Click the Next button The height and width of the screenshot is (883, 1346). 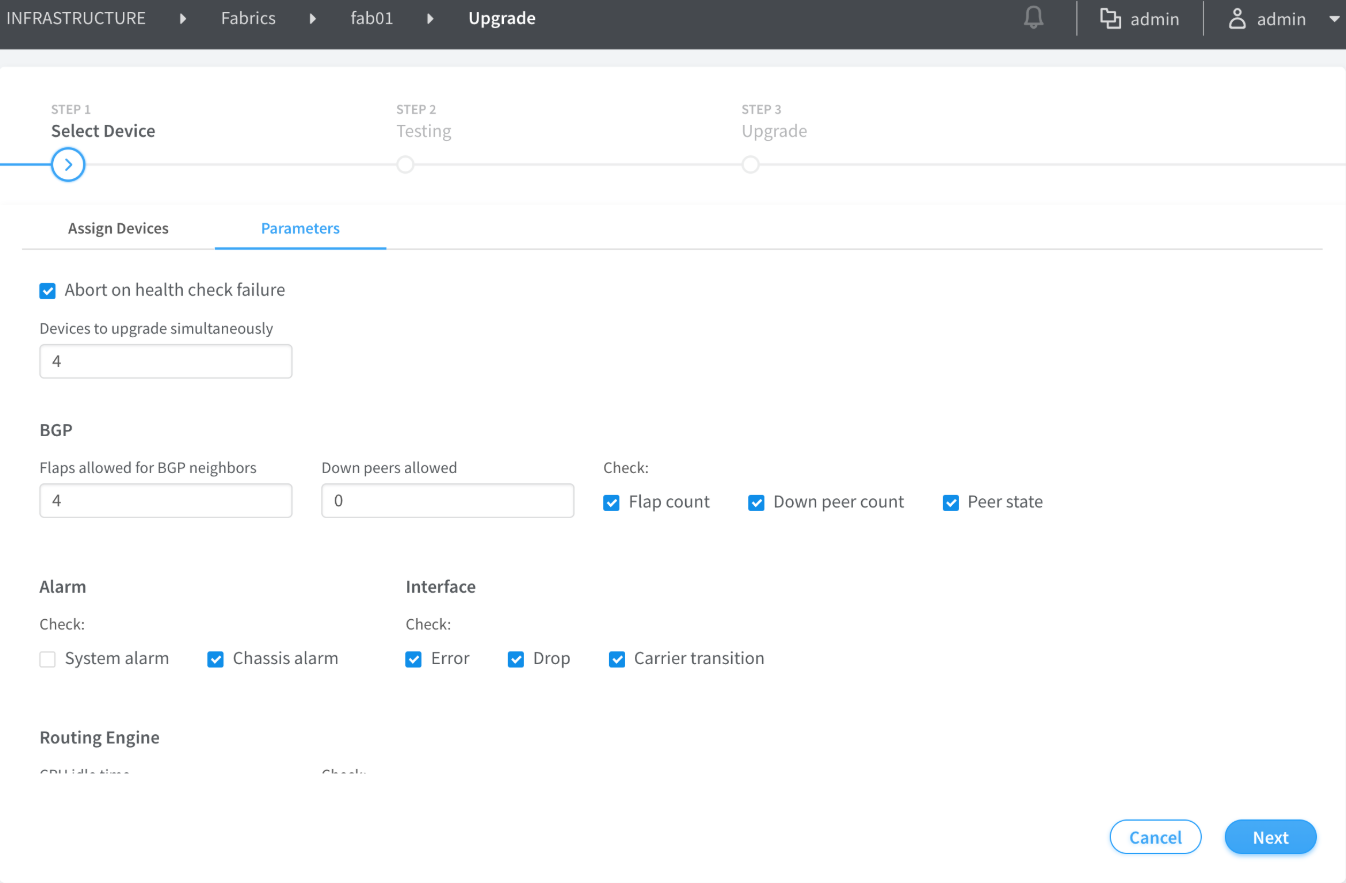click(x=1270, y=838)
